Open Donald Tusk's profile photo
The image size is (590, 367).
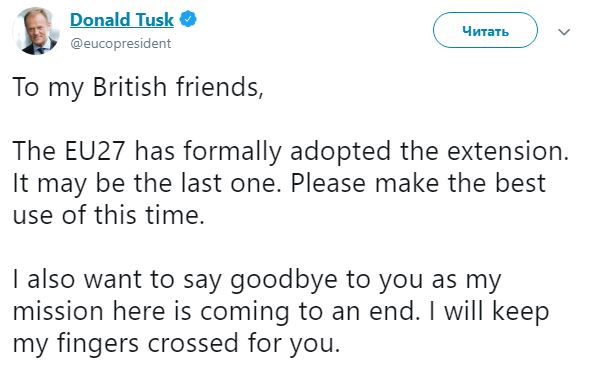[36, 31]
